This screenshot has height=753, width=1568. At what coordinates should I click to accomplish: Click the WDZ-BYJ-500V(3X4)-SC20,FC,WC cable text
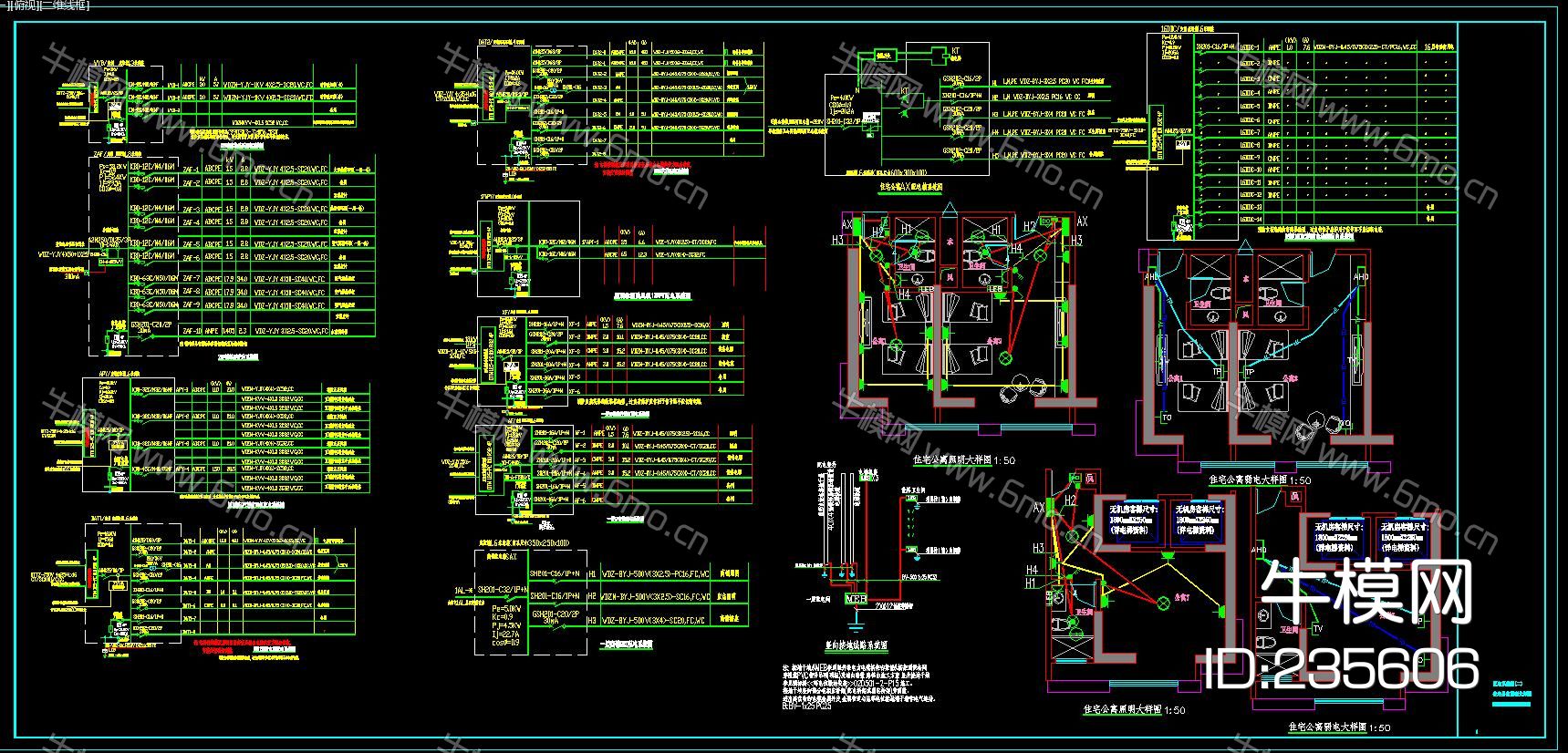[x=655, y=621]
